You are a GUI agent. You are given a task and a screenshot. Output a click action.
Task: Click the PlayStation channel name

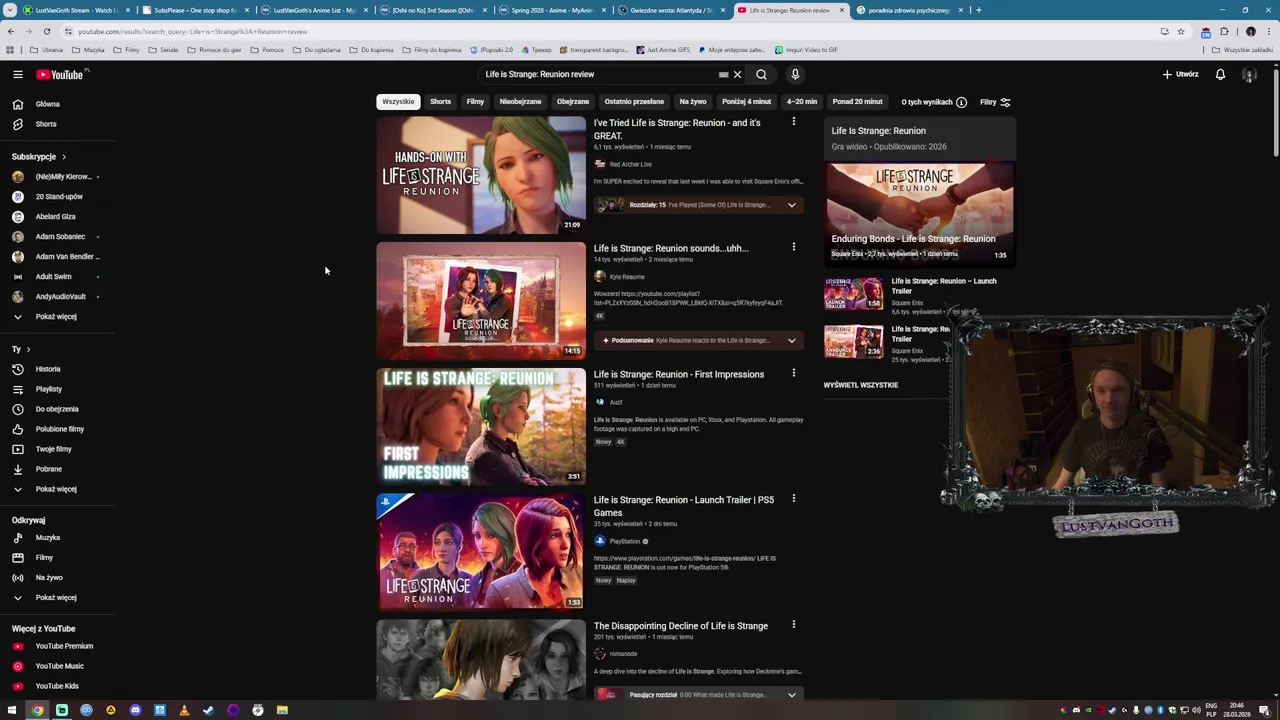point(625,541)
